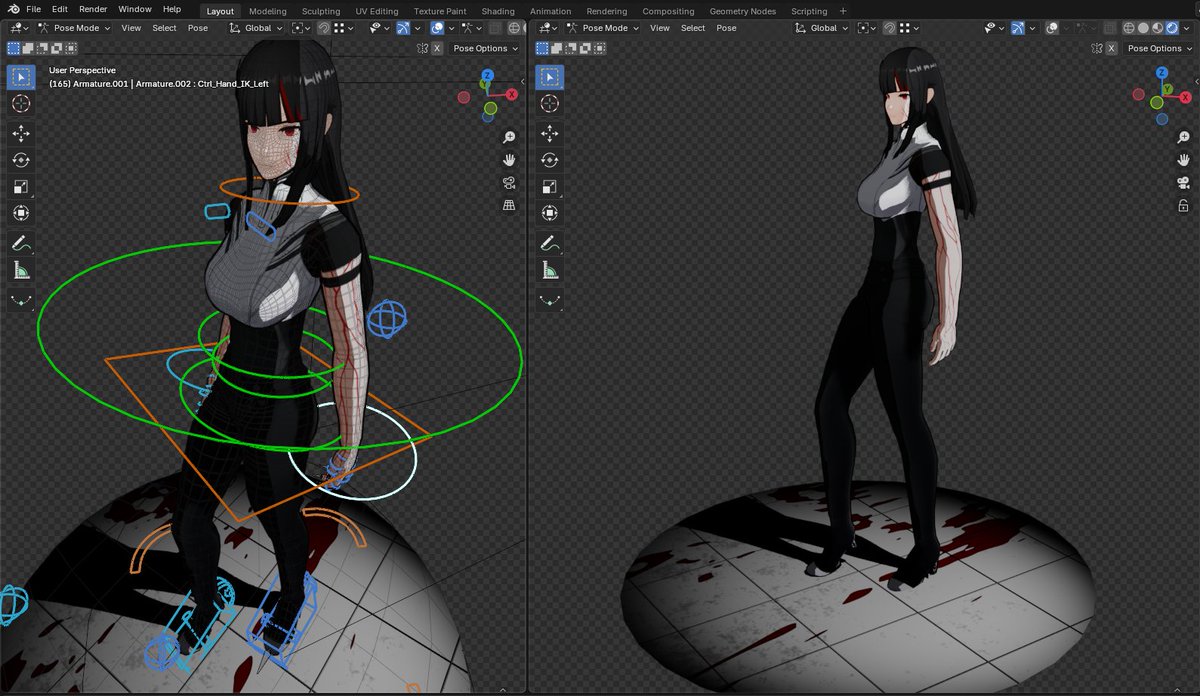The image size is (1200, 696).
Task: Click the Pan hand icon in left viewport
Action: tap(509, 160)
